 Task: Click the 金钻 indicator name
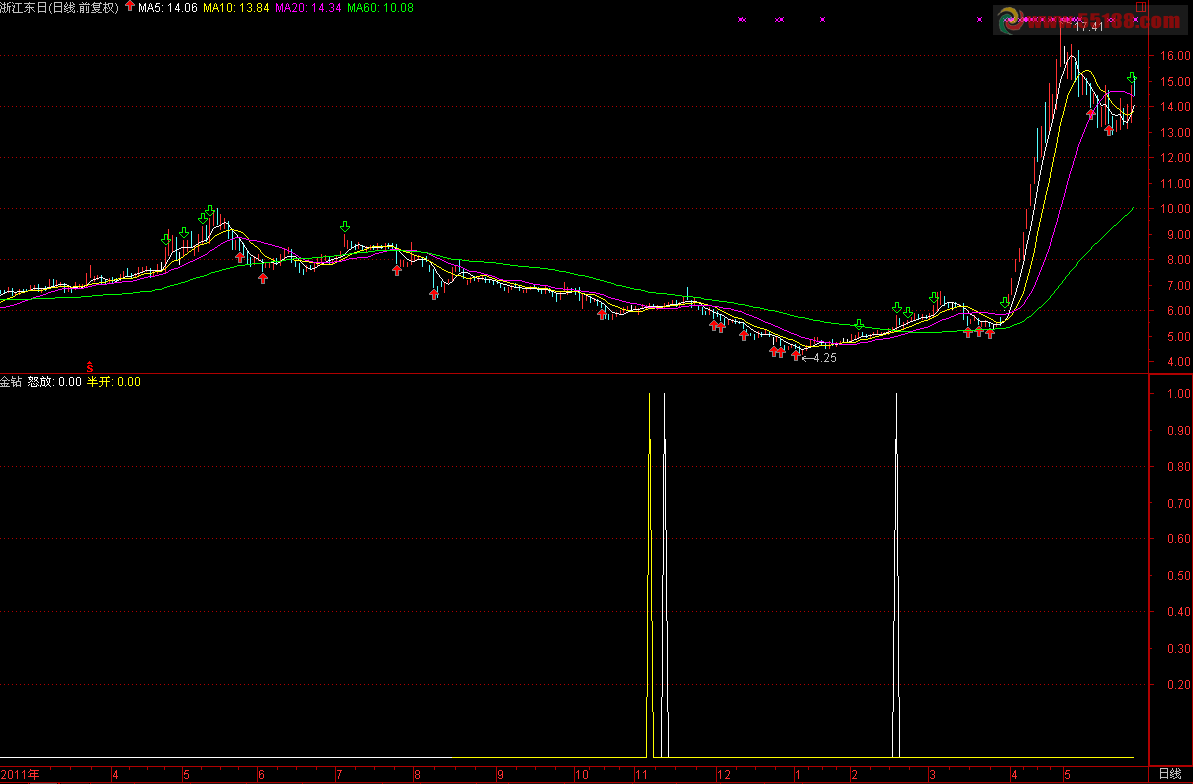[x=11, y=382]
